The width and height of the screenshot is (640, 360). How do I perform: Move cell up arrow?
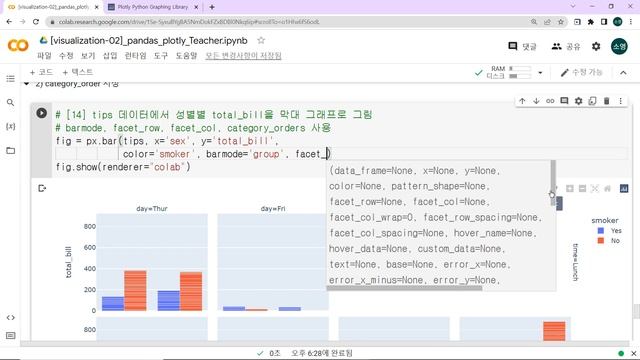pyautogui.click(x=522, y=101)
